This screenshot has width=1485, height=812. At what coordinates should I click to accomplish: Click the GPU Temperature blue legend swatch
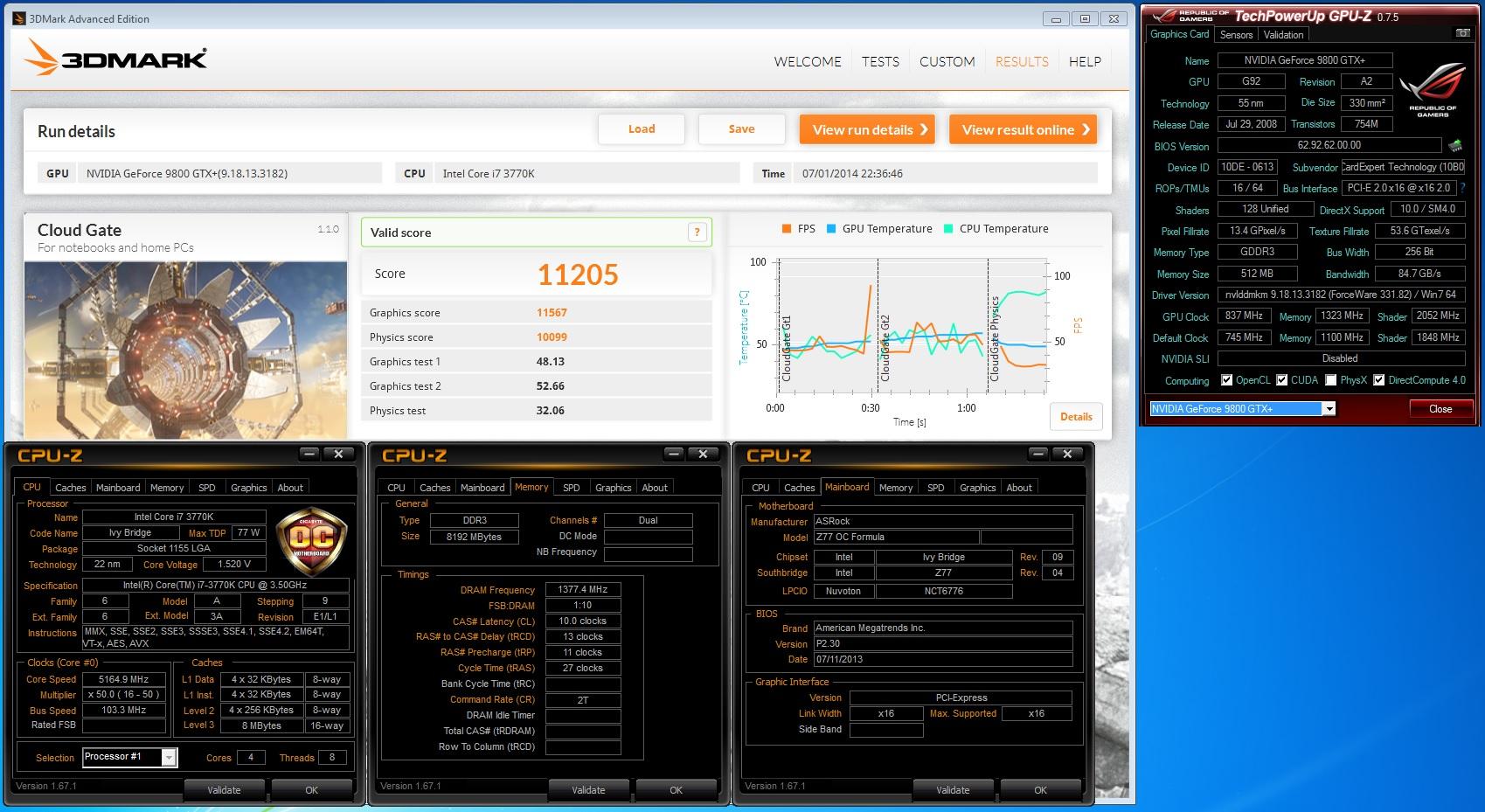[x=831, y=229]
